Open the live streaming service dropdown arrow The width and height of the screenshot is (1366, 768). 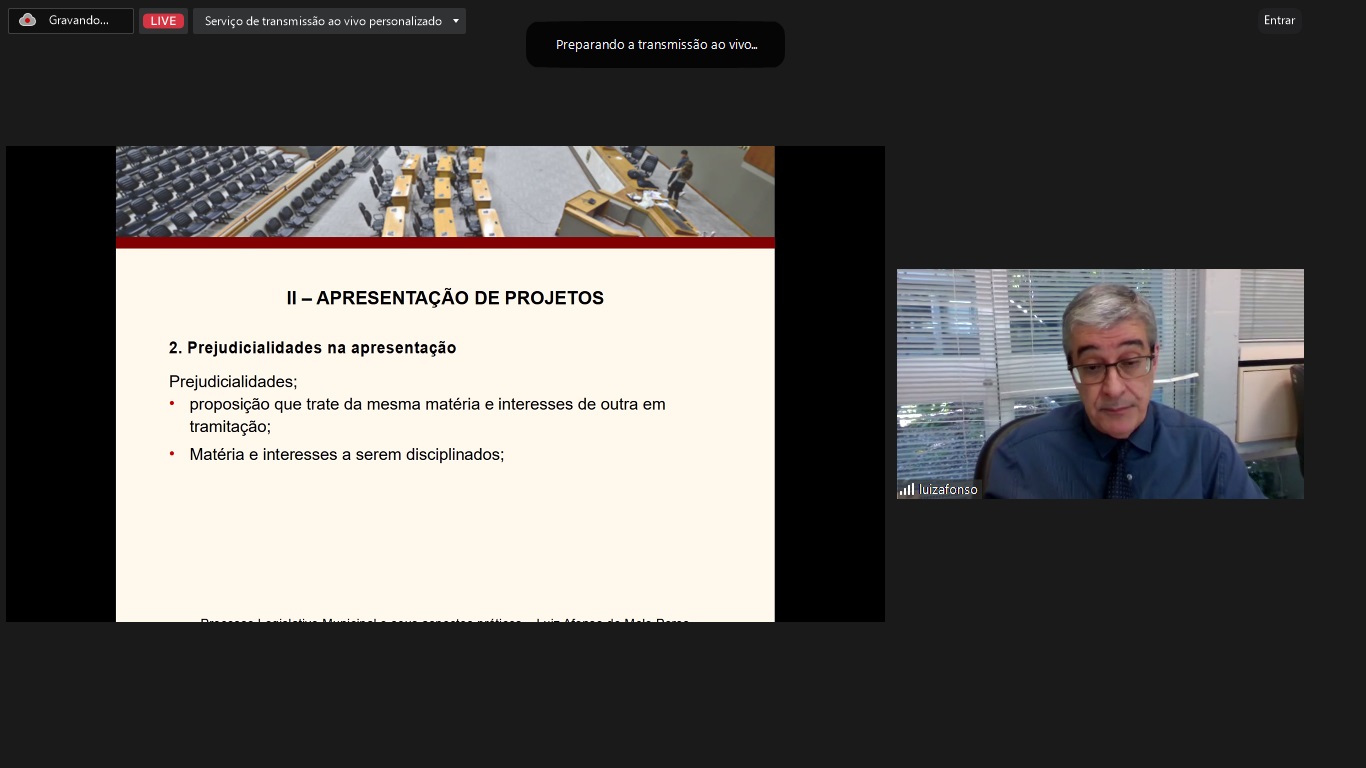[x=456, y=21]
